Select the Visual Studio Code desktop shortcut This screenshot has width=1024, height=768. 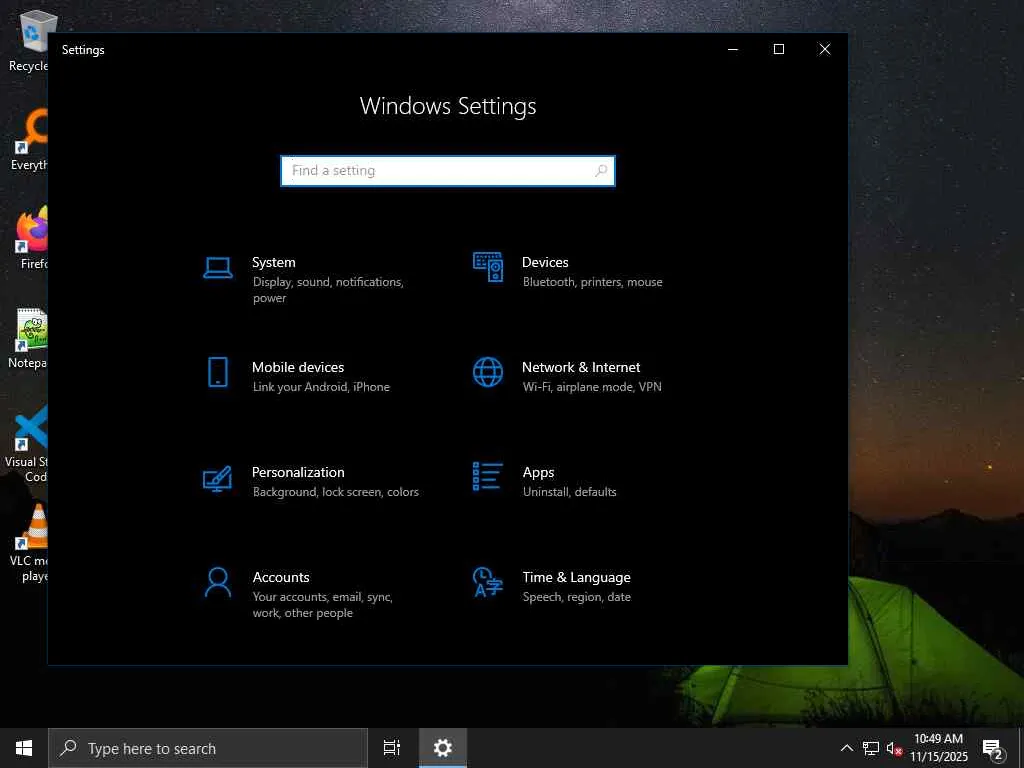tap(27, 444)
